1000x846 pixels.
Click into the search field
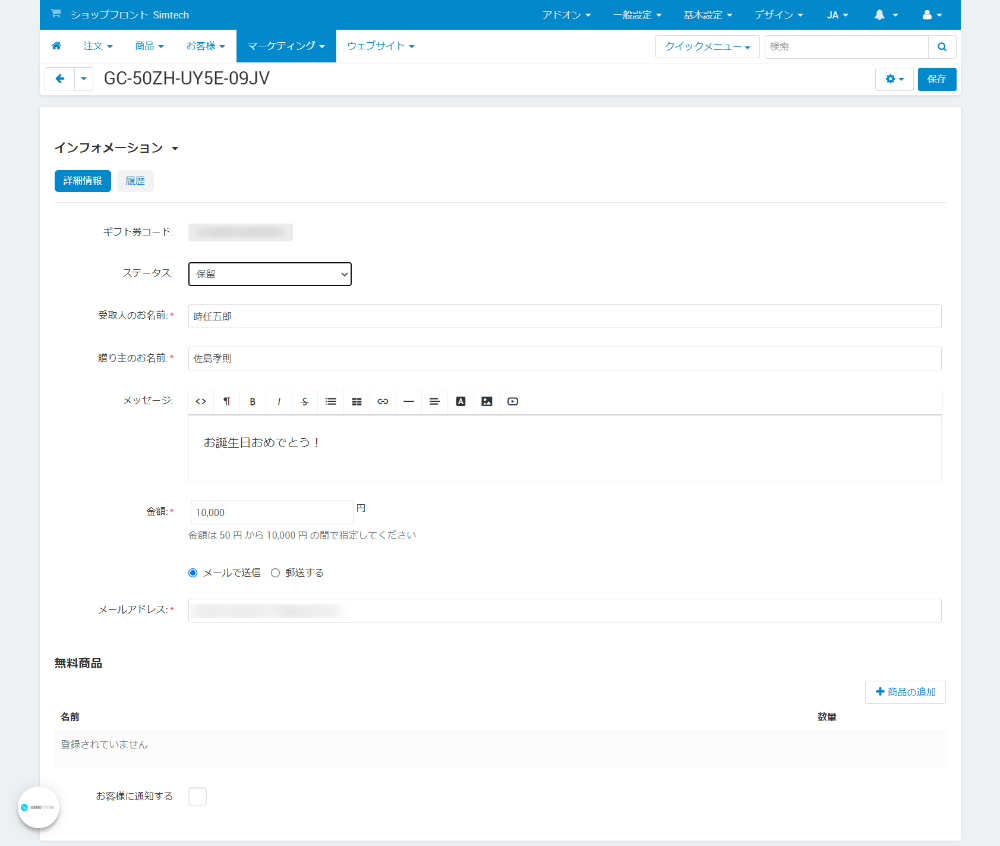tap(846, 47)
